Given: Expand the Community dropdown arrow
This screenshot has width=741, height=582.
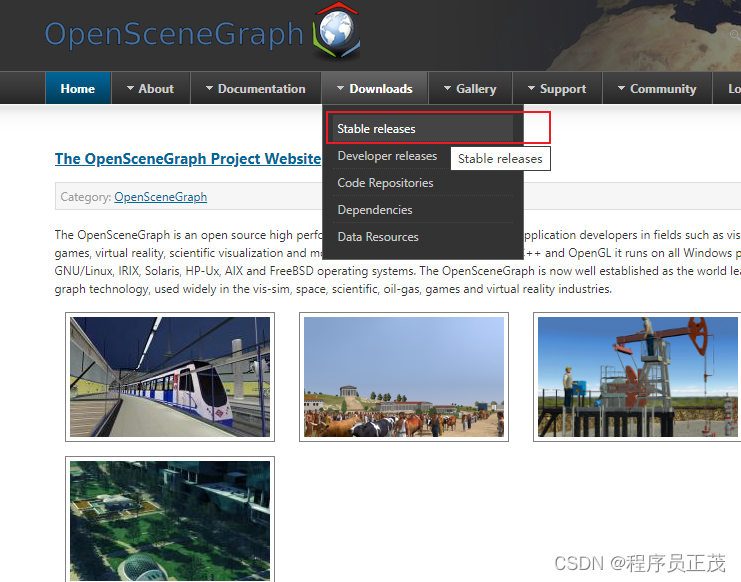Looking at the screenshot, I should pos(621,88).
